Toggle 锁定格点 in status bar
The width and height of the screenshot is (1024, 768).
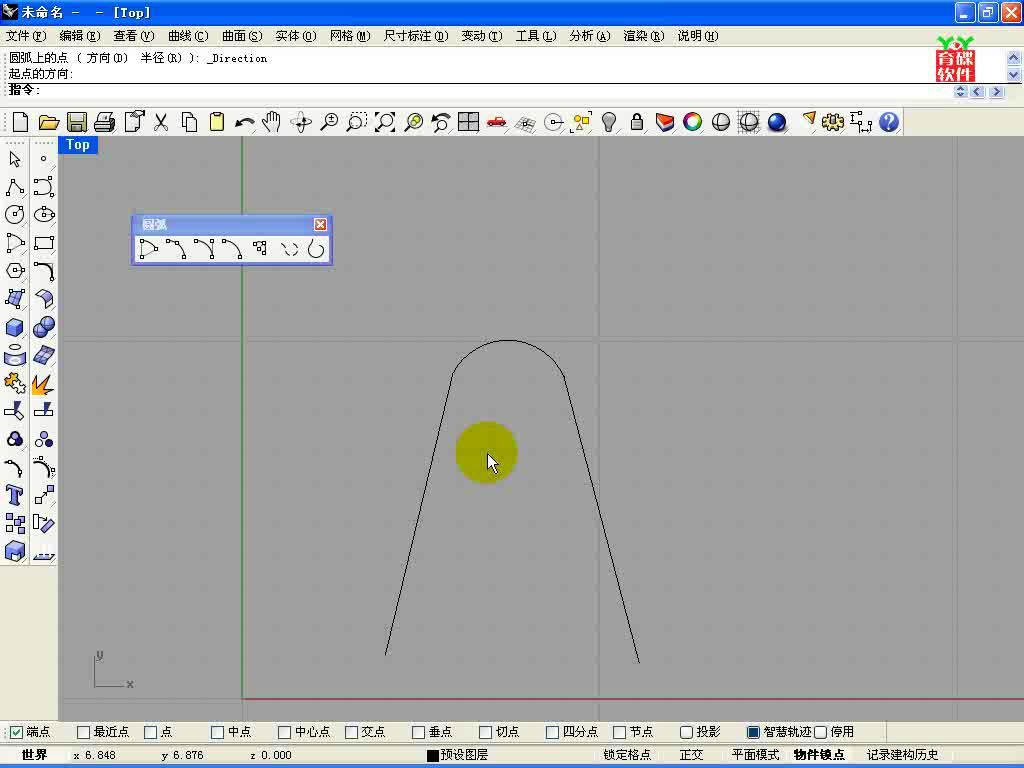627,755
